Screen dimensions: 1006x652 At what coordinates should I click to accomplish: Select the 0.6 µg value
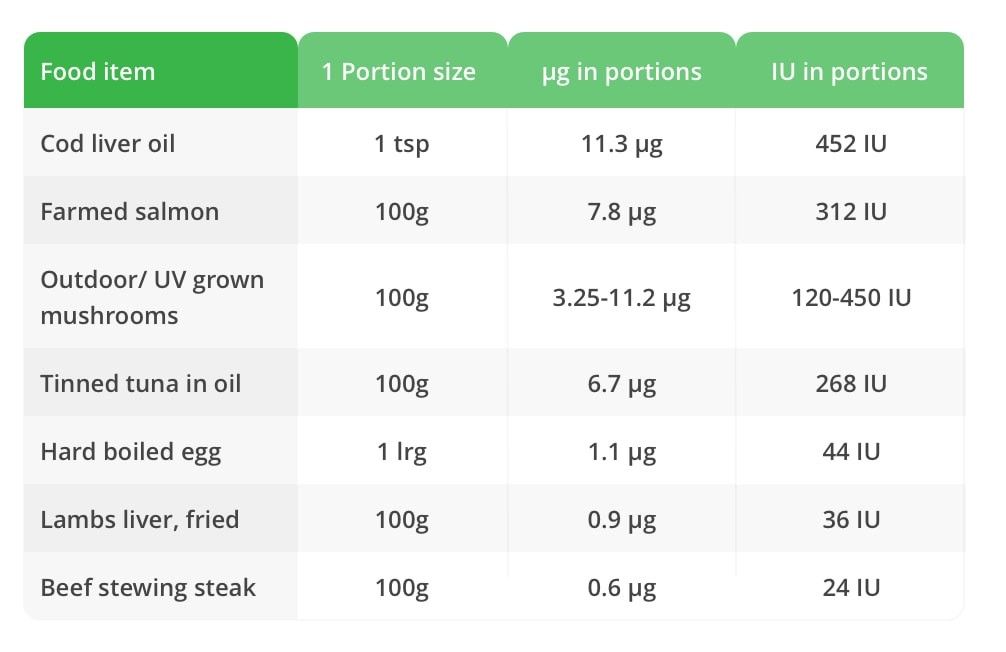pos(621,587)
